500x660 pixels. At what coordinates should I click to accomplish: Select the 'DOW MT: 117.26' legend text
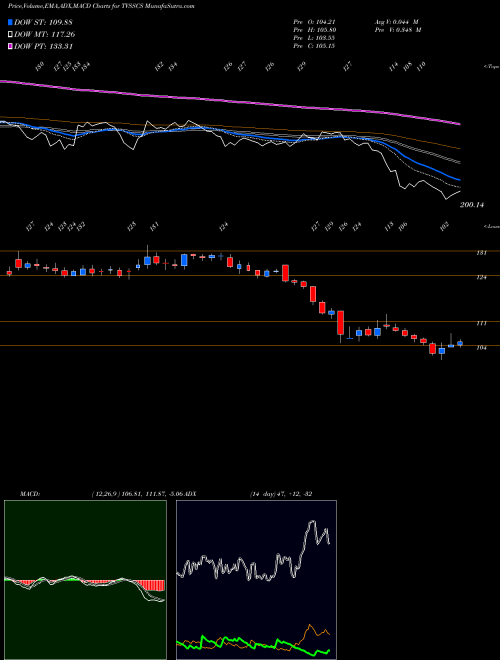[45, 35]
